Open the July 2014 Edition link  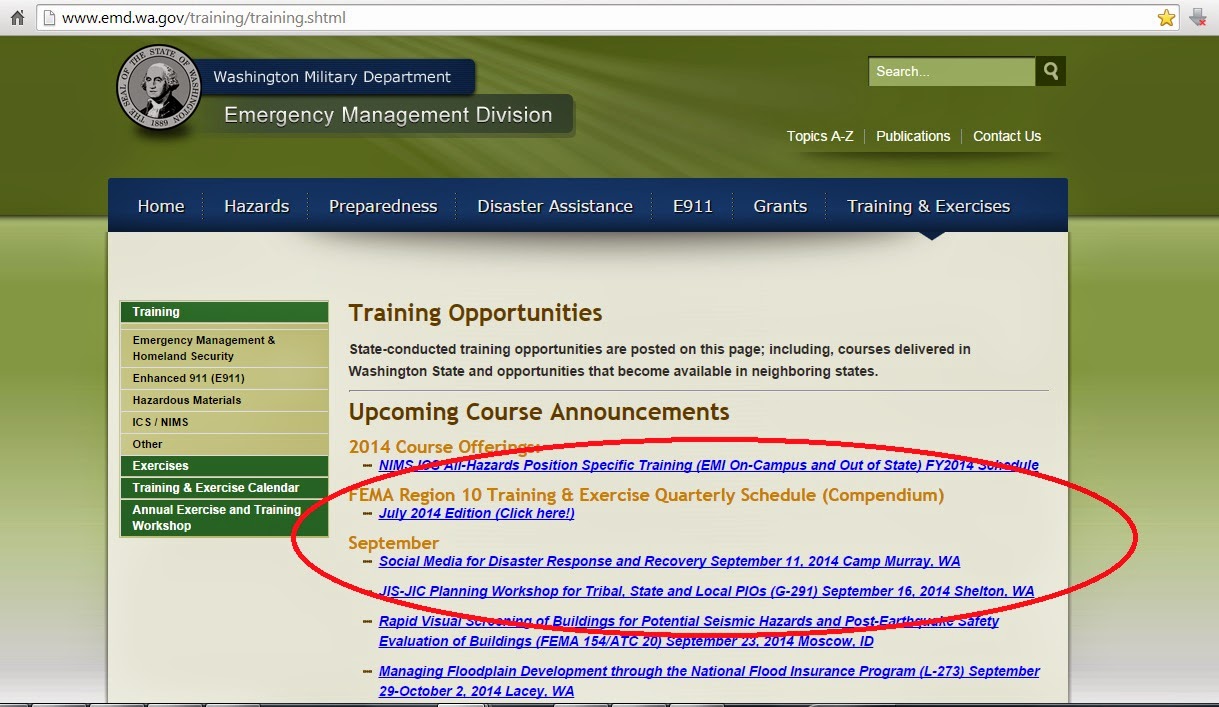point(477,513)
